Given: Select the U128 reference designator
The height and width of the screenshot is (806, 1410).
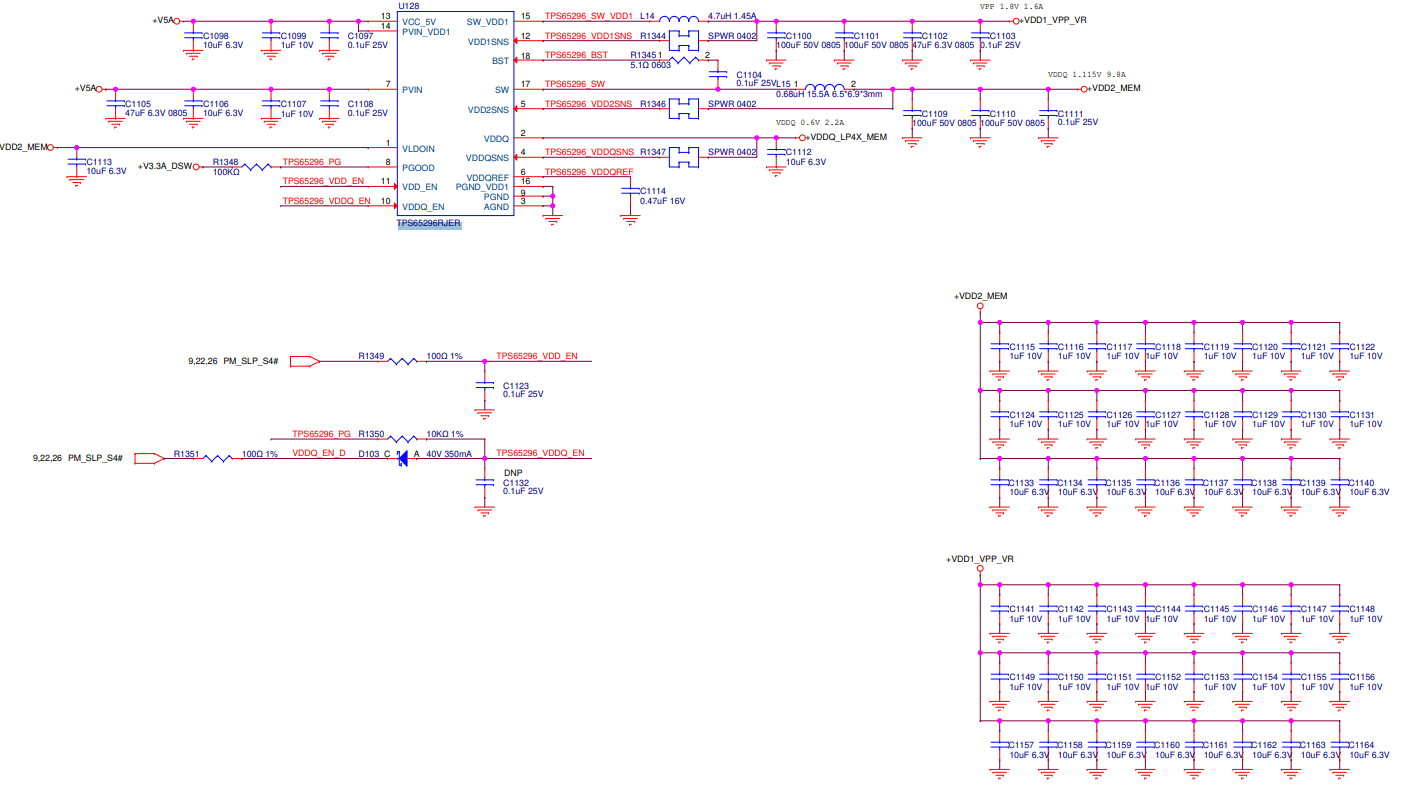Looking at the screenshot, I should (x=408, y=6).
